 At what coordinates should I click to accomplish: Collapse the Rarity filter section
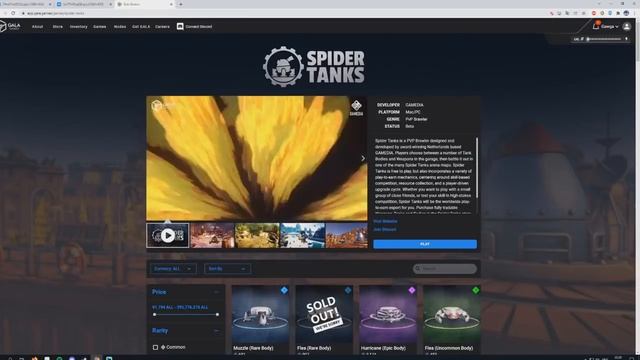click(217, 331)
